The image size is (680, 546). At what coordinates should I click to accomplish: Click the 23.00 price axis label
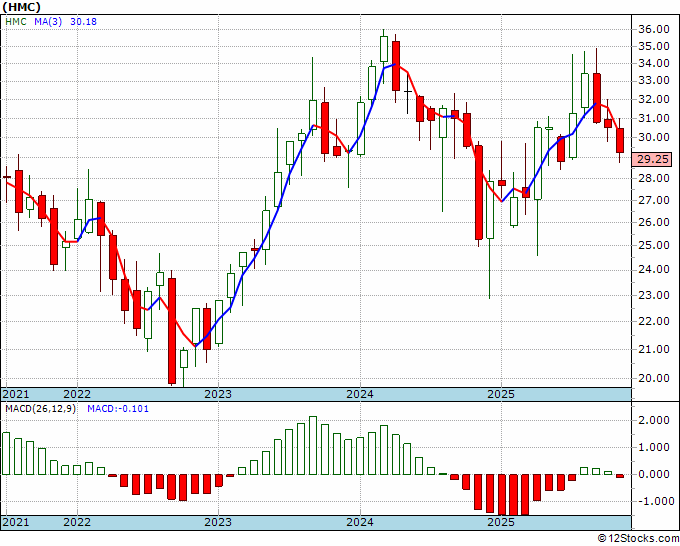[654, 295]
